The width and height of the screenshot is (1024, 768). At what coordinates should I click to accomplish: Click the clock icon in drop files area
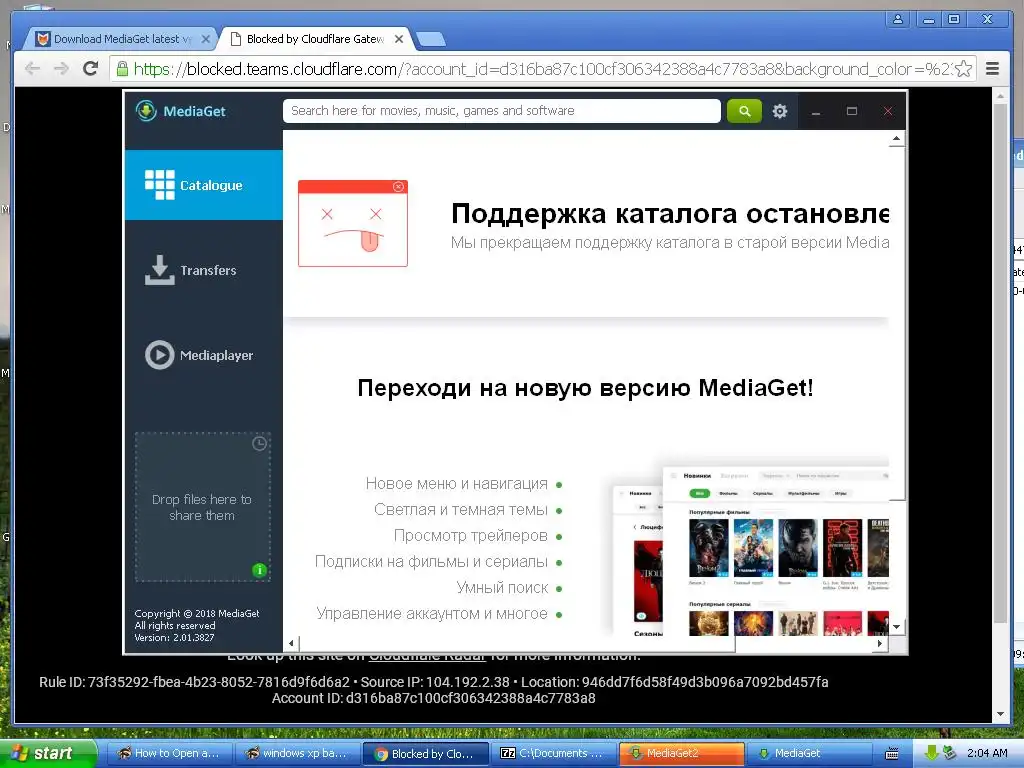point(259,443)
